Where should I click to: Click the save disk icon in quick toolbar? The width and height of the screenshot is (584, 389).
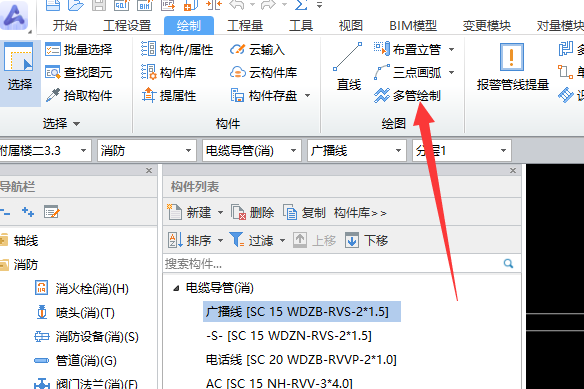(99, 5)
